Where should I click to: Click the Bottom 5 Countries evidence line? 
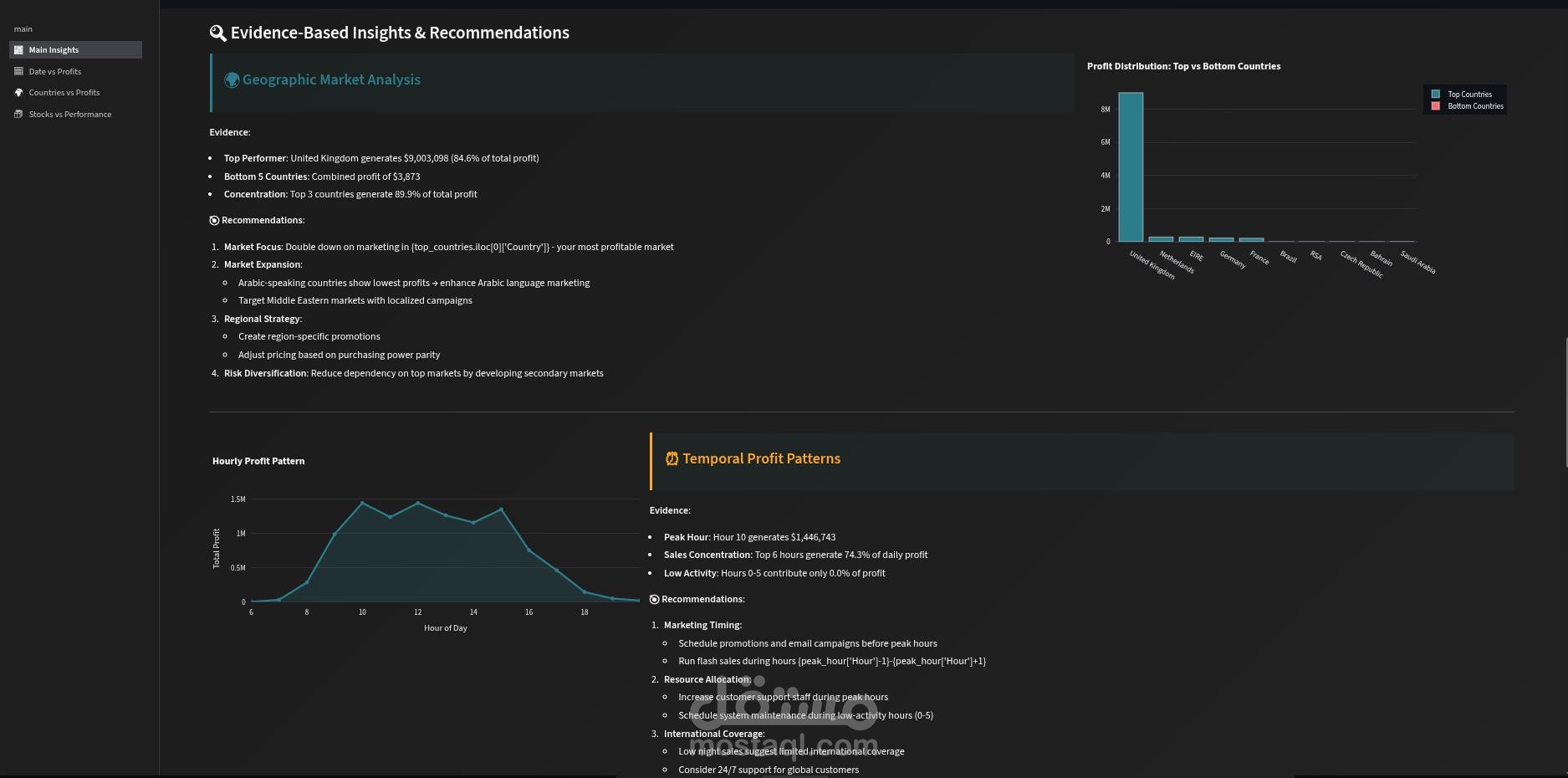[322, 177]
